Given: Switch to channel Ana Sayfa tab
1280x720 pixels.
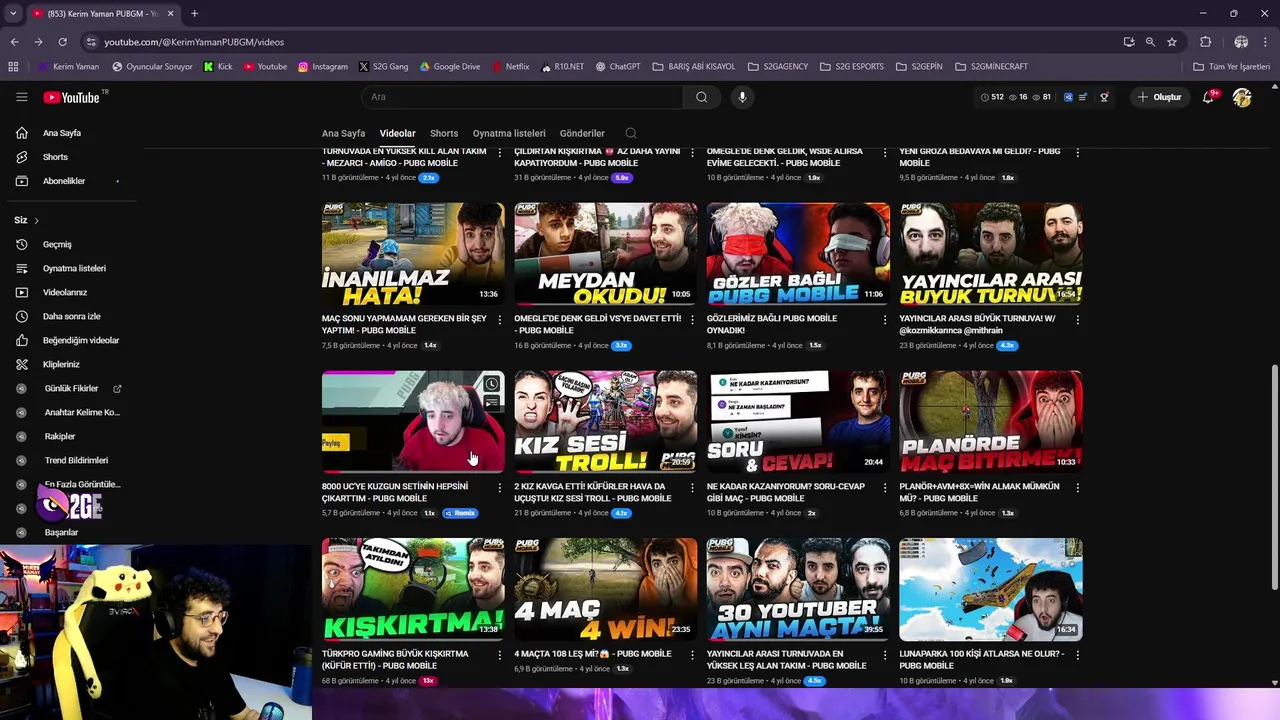Looking at the screenshot, I should pos(343,133).
